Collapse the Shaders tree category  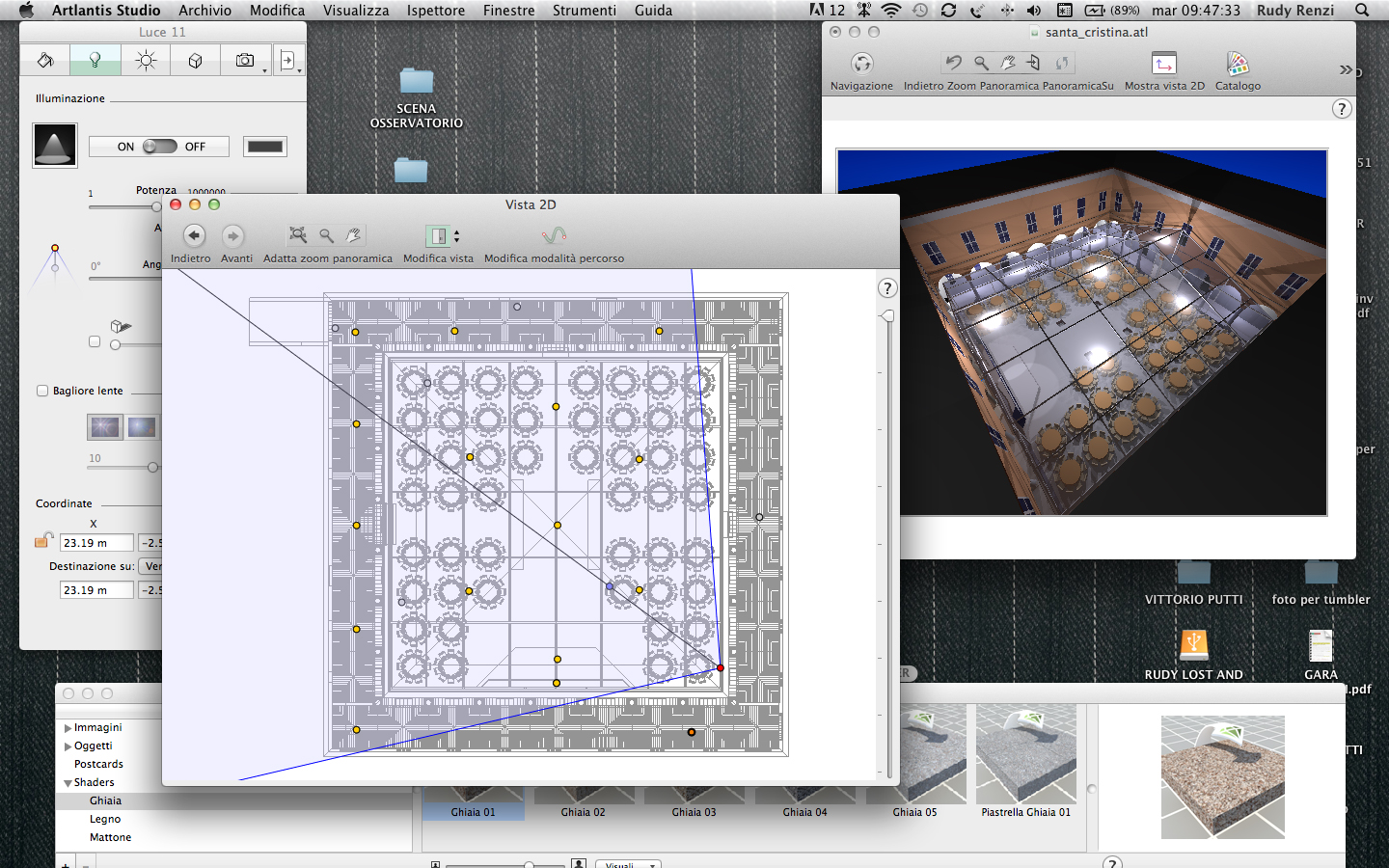(x=68, y=783)
